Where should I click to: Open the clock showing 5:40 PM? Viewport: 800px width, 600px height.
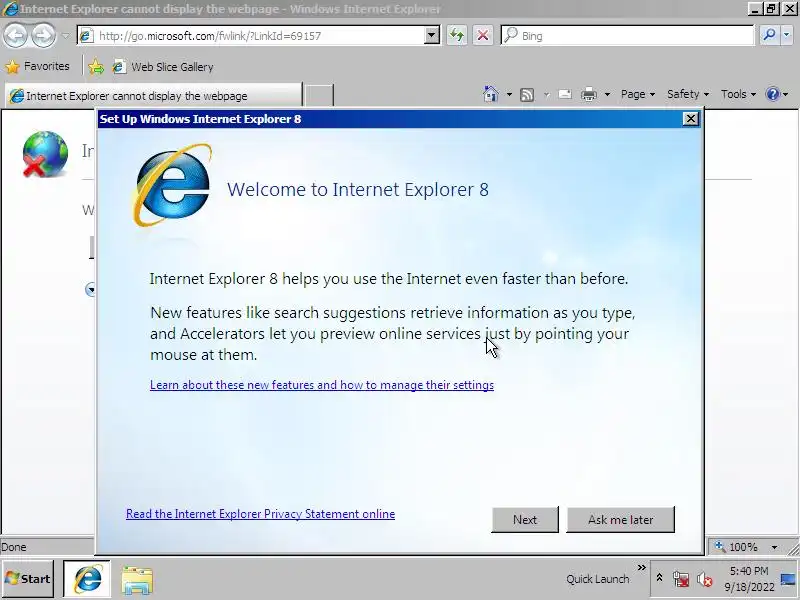point(749,579)
